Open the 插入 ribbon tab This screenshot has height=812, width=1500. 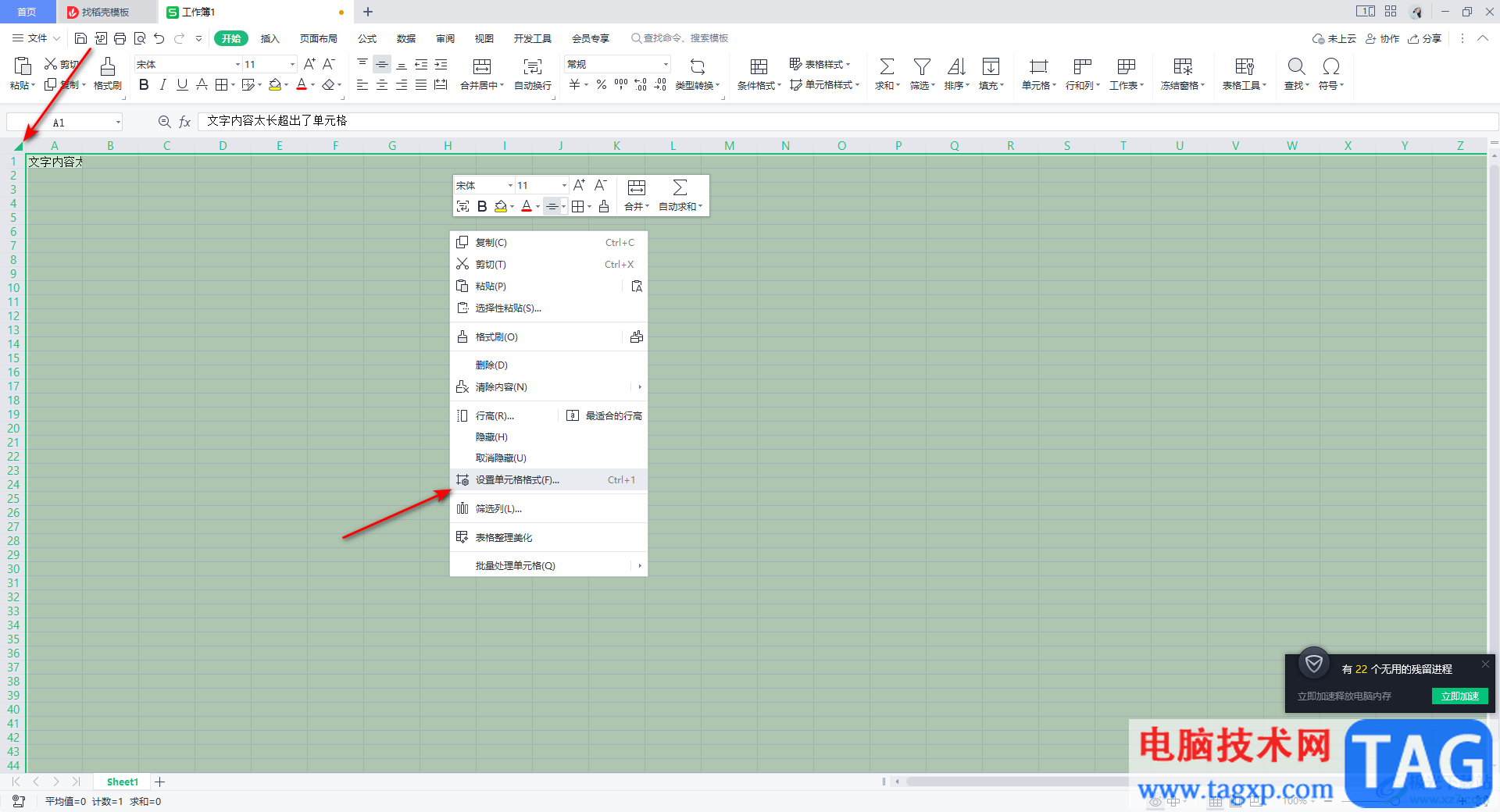point(270,38)
